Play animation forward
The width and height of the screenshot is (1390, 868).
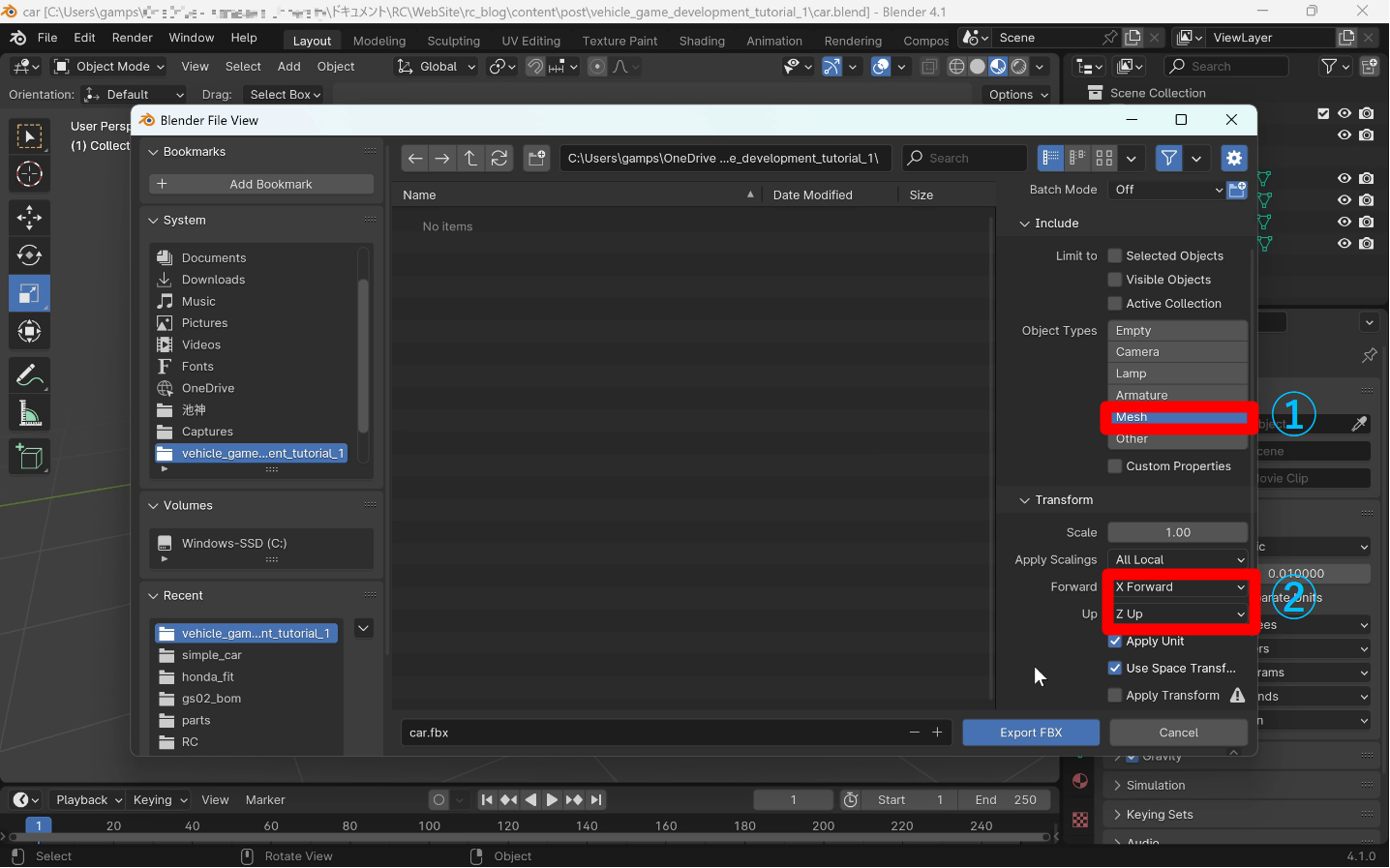552,799
